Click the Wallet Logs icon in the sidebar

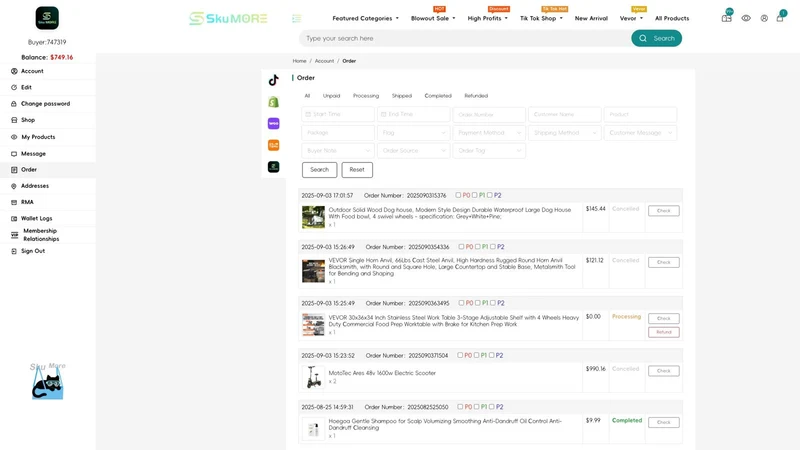click(14, 218)
